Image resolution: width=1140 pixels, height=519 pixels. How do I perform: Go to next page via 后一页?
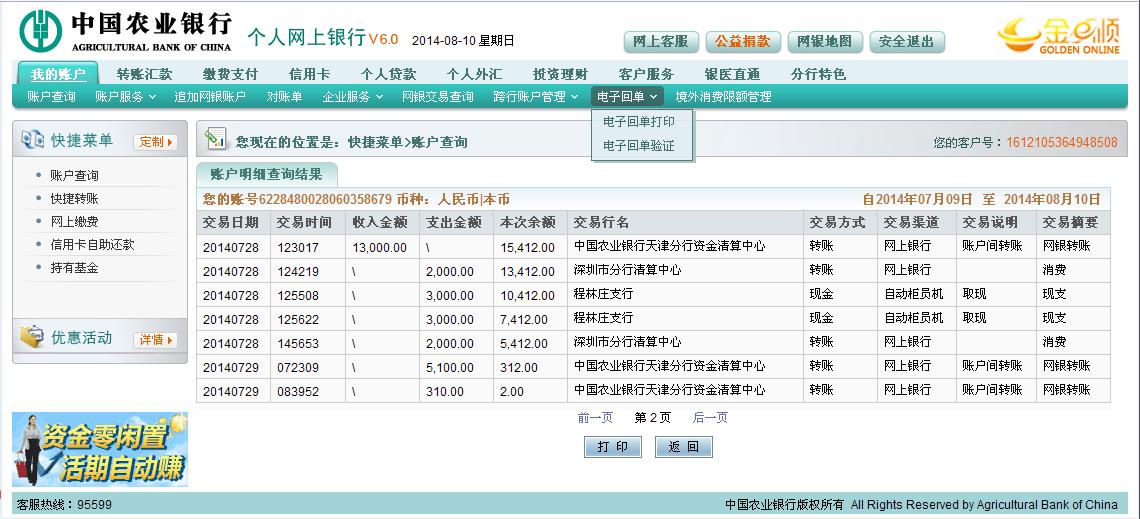710,418
